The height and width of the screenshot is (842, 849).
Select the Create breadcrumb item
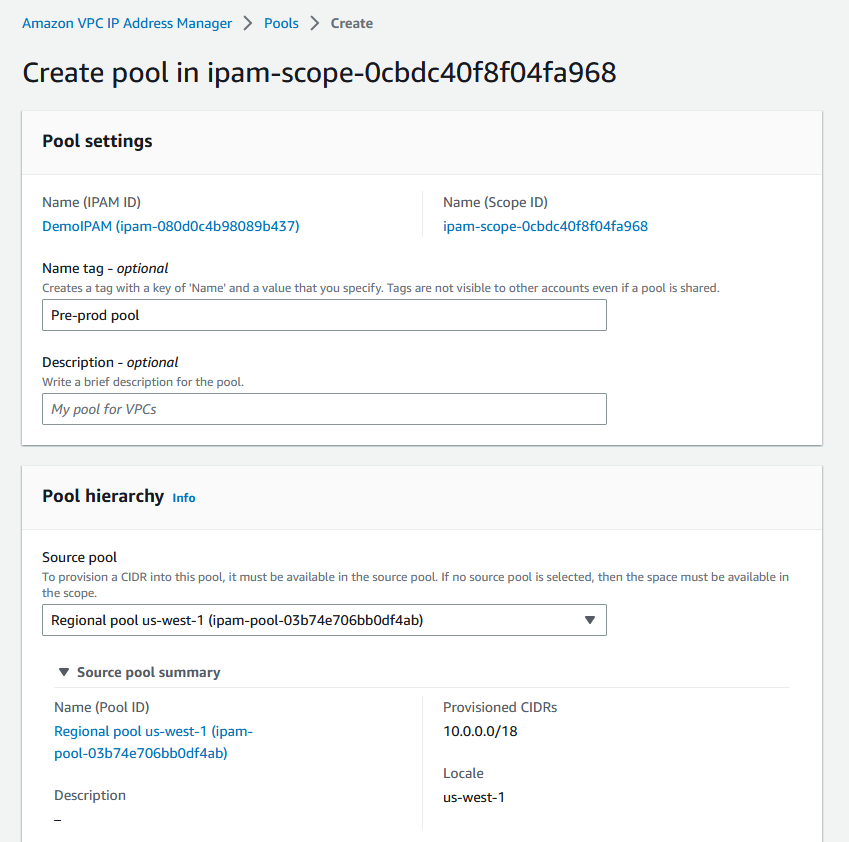point(351,22)
